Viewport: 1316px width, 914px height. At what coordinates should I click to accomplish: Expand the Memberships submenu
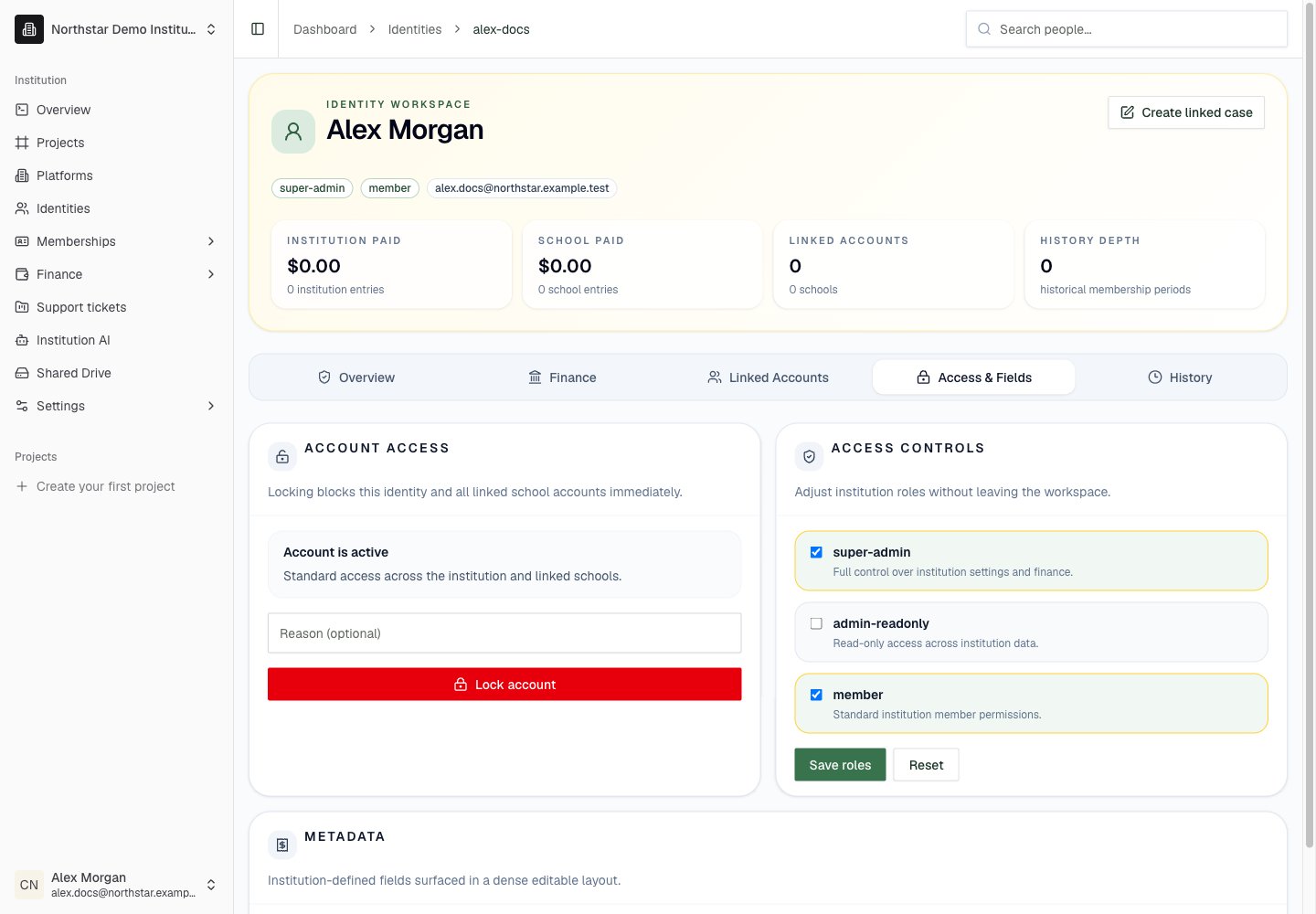point(211,241)
